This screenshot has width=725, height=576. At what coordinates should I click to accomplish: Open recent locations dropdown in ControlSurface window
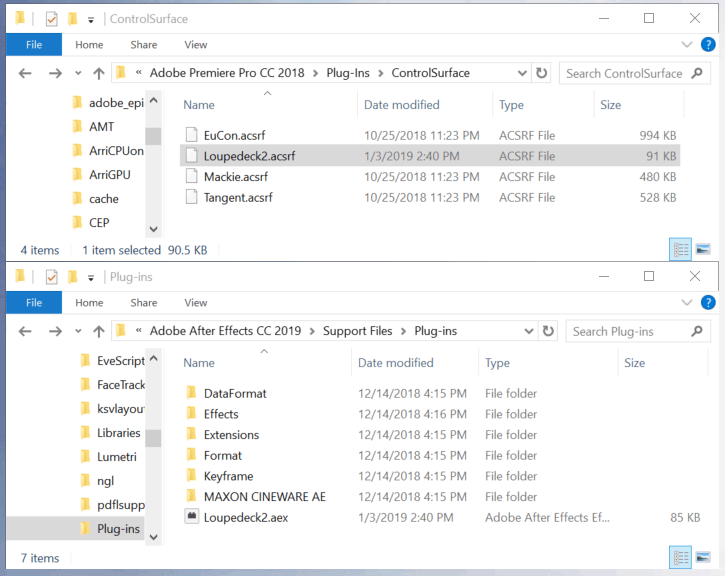pyautogui.click(x=78, y=73)
